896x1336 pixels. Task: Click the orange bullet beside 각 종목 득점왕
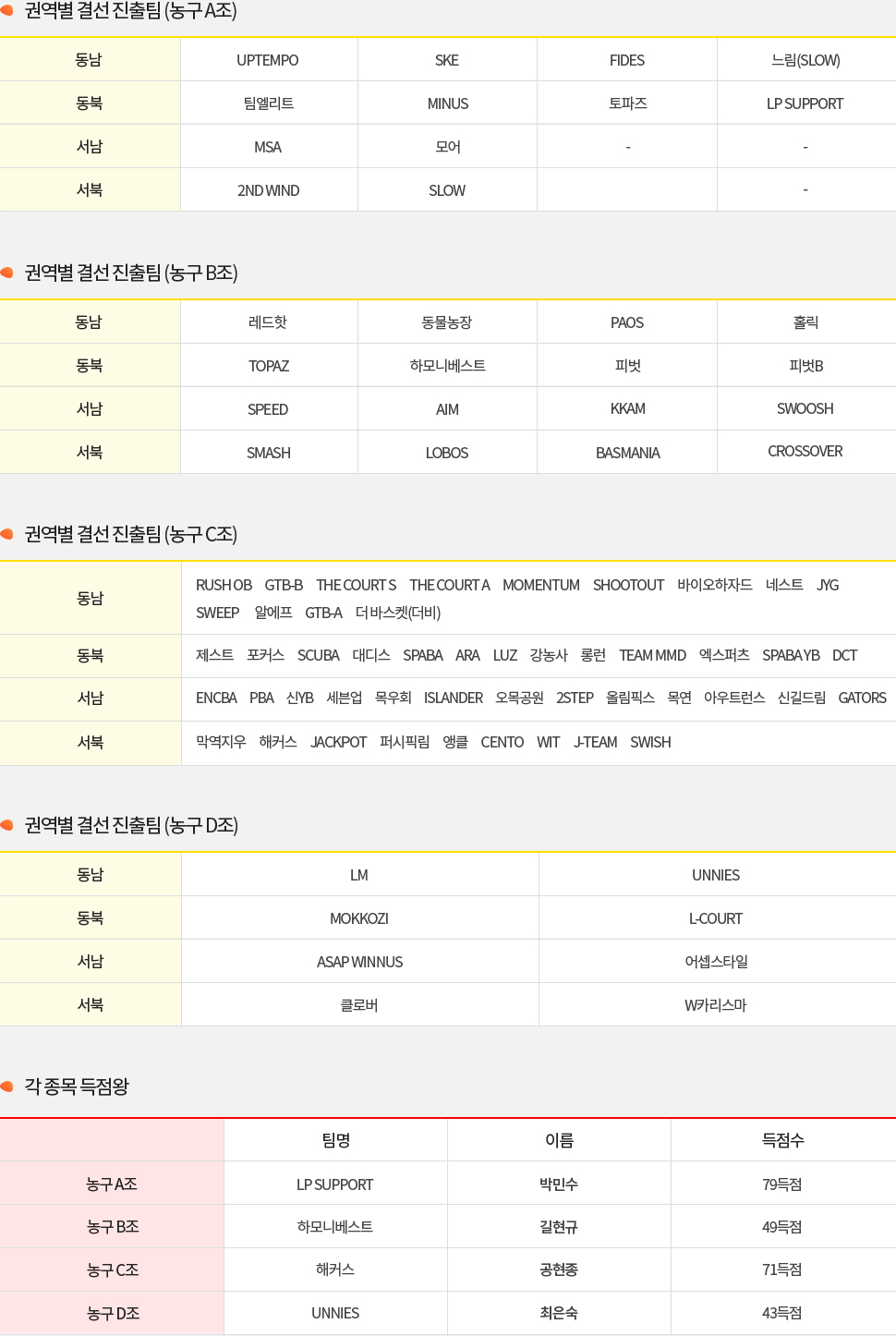pos(7,1087)
